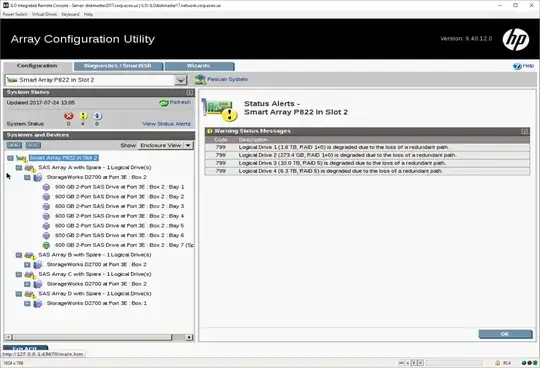Click the blue informational status icon
This screenshot has width=540, height=368.
97,116
